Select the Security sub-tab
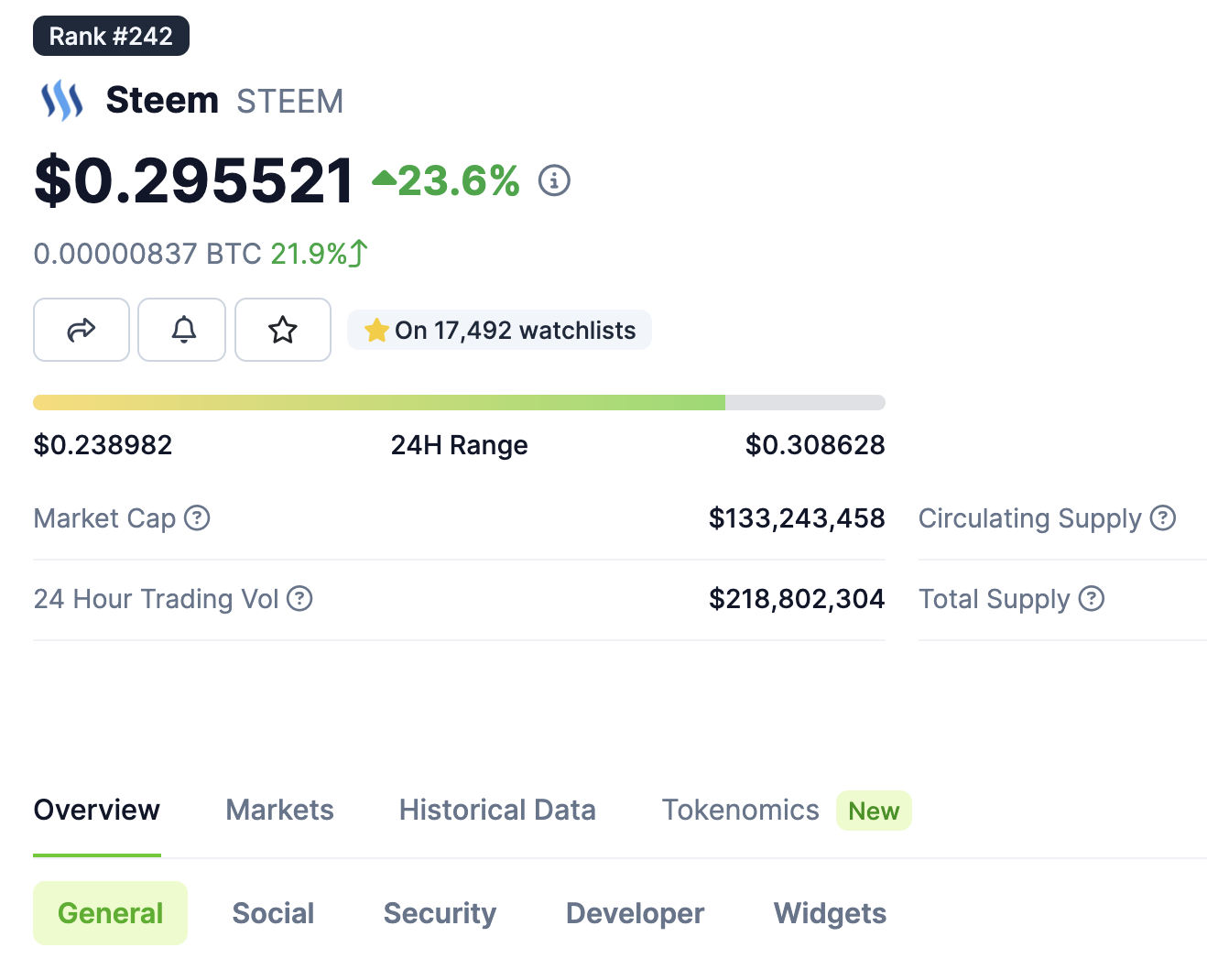Viewport: 1207px width, 980px height. coord(440,913)
